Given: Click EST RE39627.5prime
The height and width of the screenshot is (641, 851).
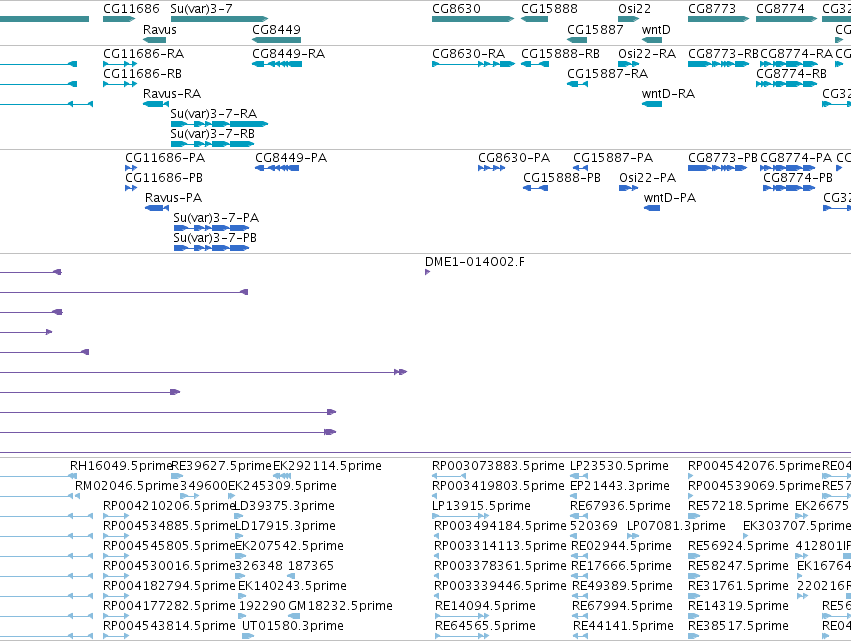Looking at the screenshot, I should [221, 466].
